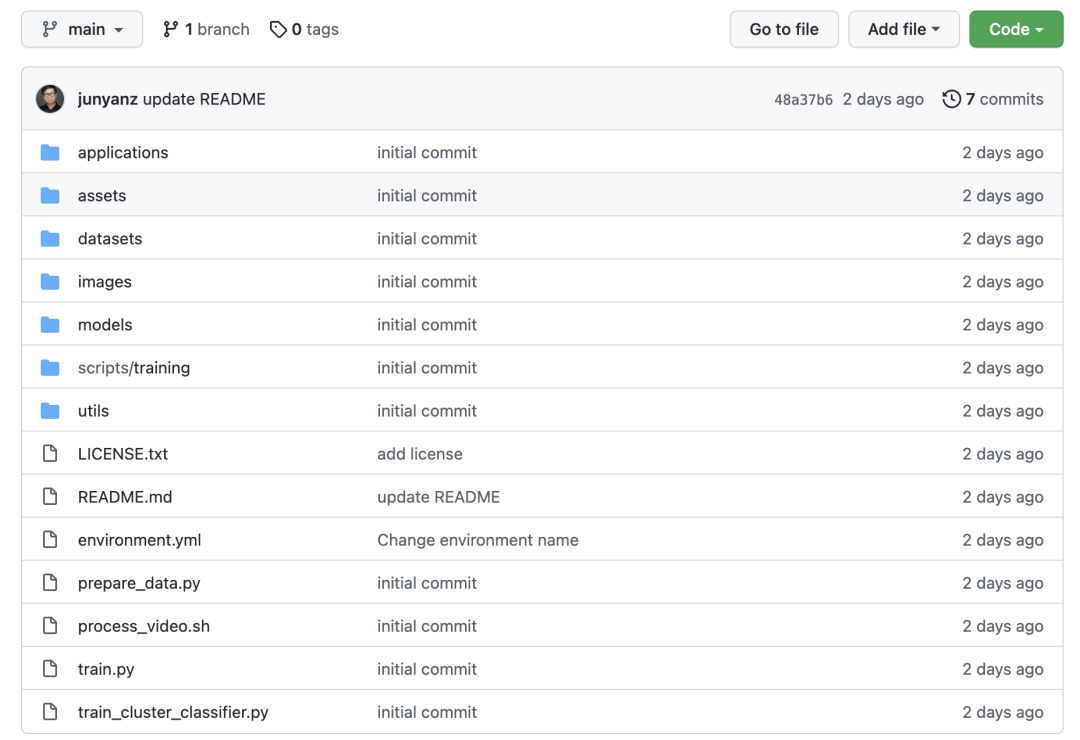Click '2 days ago' in the models row
This screenshot has height=740, width=1080.
click(1002, 325)
